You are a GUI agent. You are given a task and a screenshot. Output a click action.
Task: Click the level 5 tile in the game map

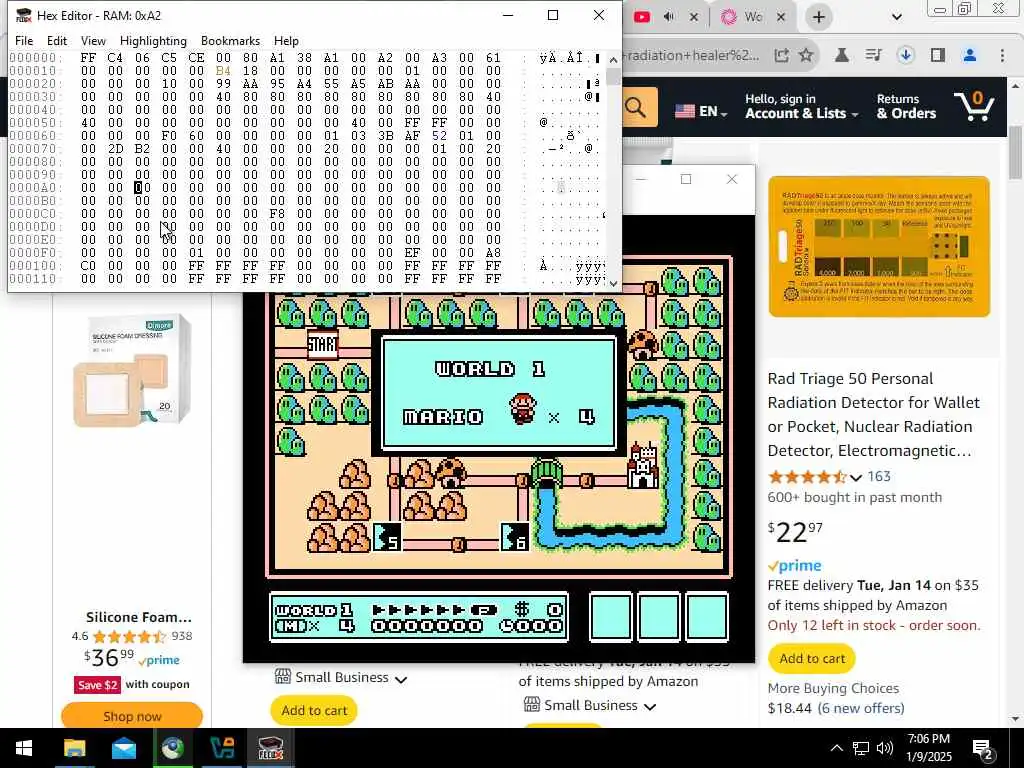click(387, 537)
